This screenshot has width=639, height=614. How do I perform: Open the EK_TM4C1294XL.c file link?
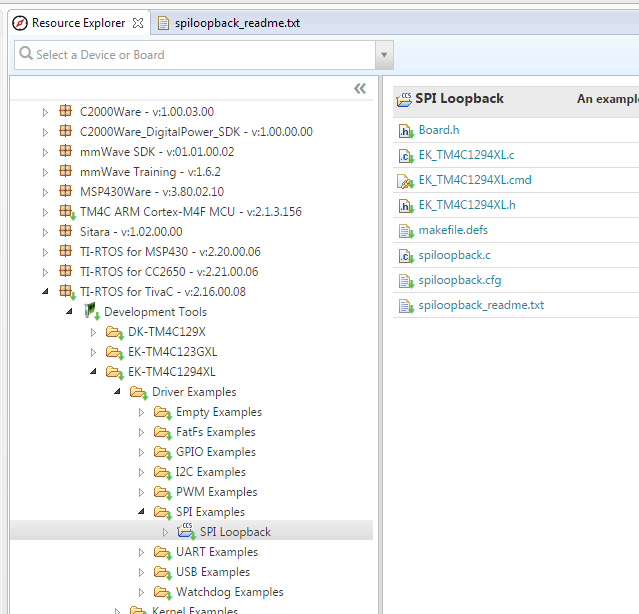tap(466, 155)
